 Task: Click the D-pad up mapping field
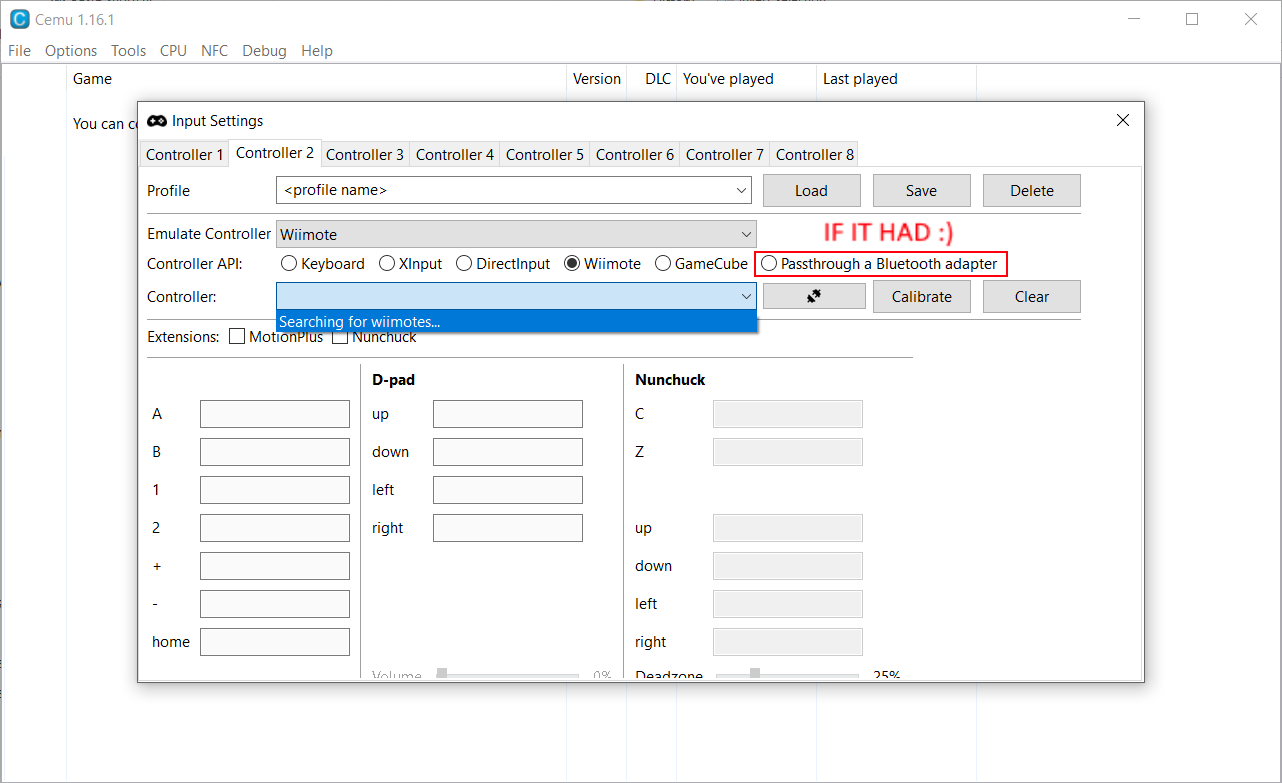tap(508, 414)
